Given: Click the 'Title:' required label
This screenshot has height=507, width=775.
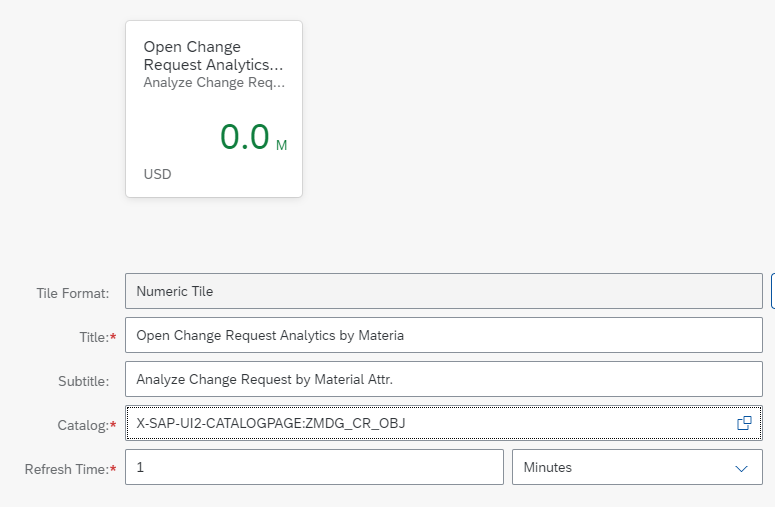Looking at the screenshot, I should pos(98,337).
